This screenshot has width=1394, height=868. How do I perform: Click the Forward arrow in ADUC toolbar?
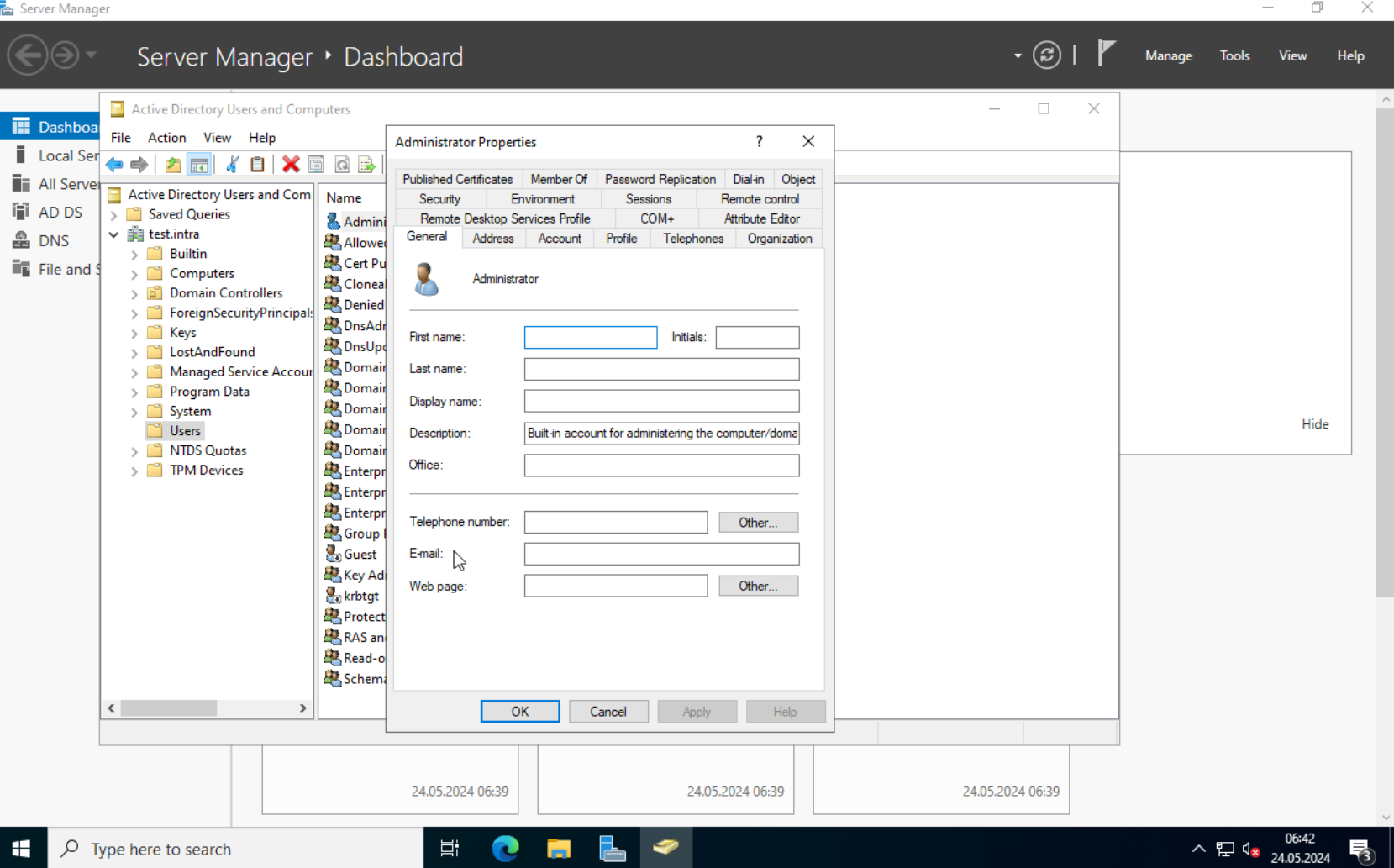[139, 165]
